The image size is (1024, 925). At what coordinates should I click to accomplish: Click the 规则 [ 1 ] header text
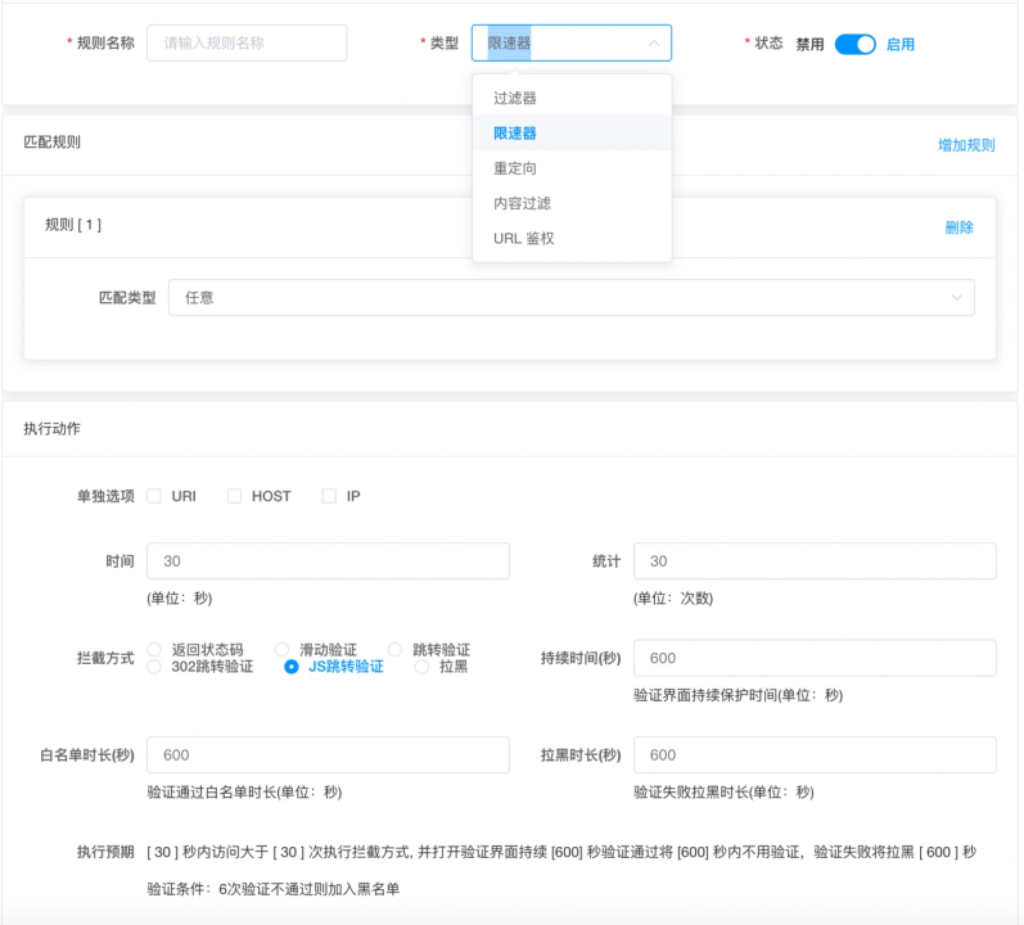tap(73, 225)
